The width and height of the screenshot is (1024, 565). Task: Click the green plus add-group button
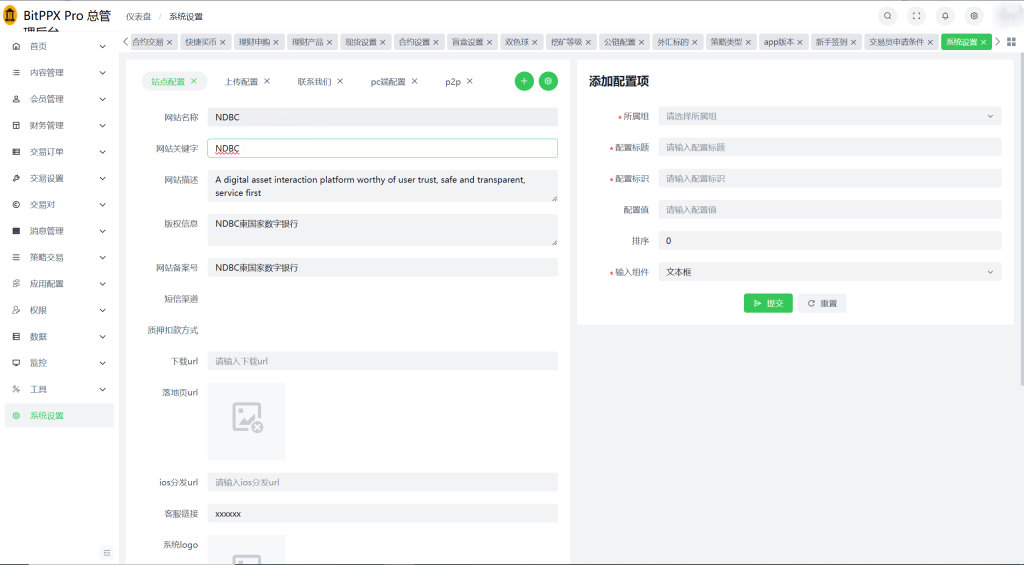coord(524,81)
